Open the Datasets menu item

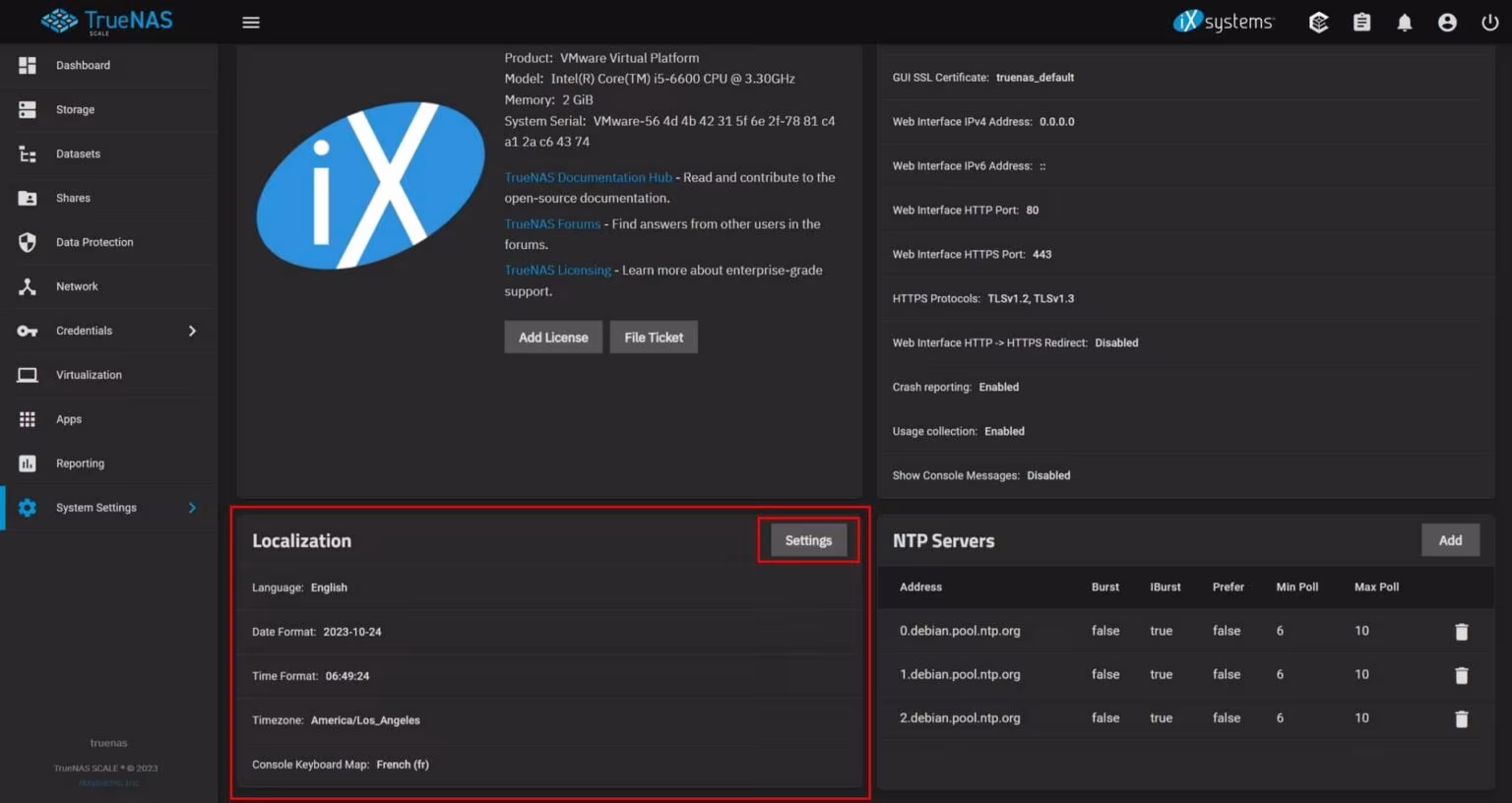(108, 154)
